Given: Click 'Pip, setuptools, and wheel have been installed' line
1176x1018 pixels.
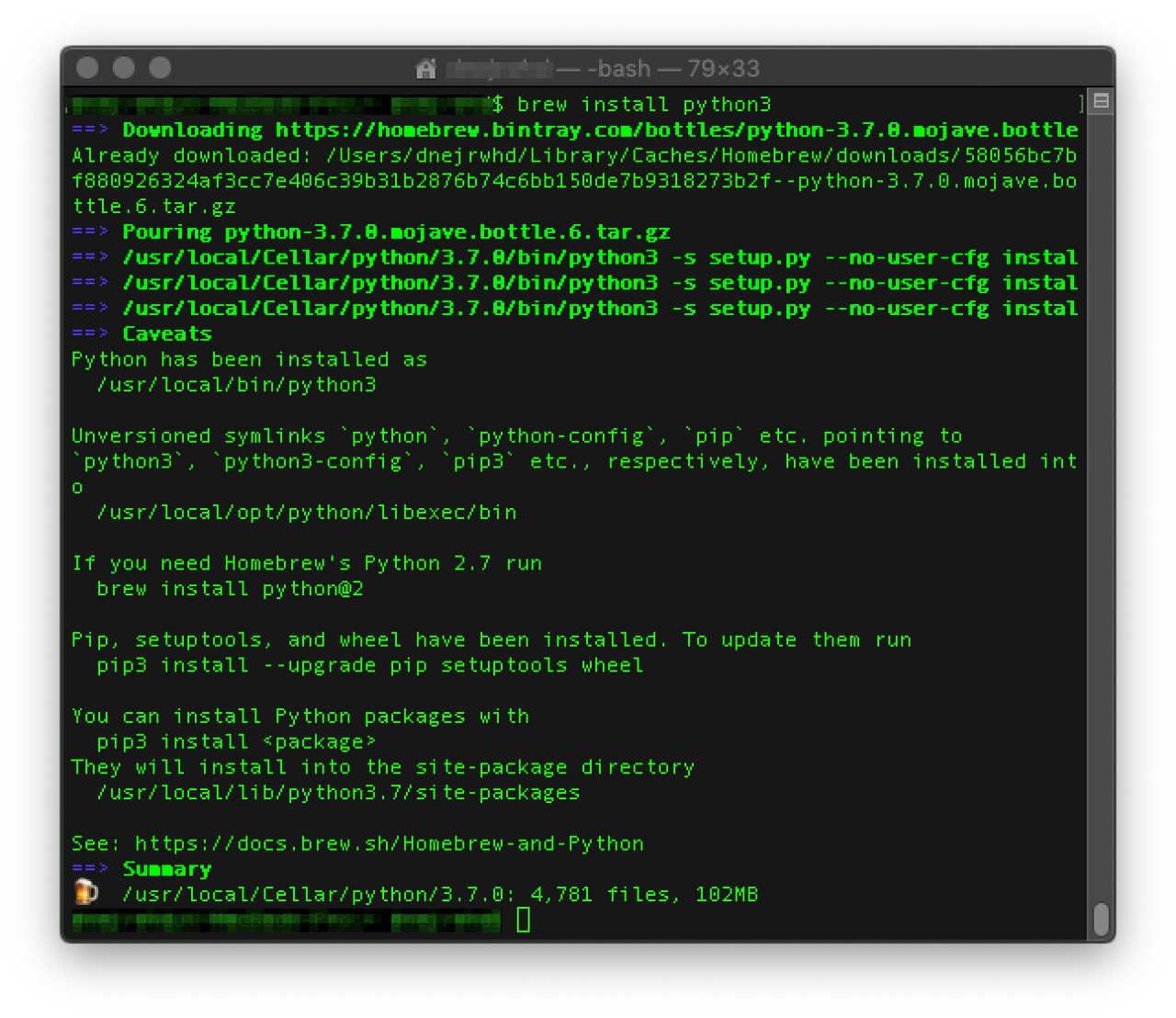Looking at the screenshot, I should point(492,639).
